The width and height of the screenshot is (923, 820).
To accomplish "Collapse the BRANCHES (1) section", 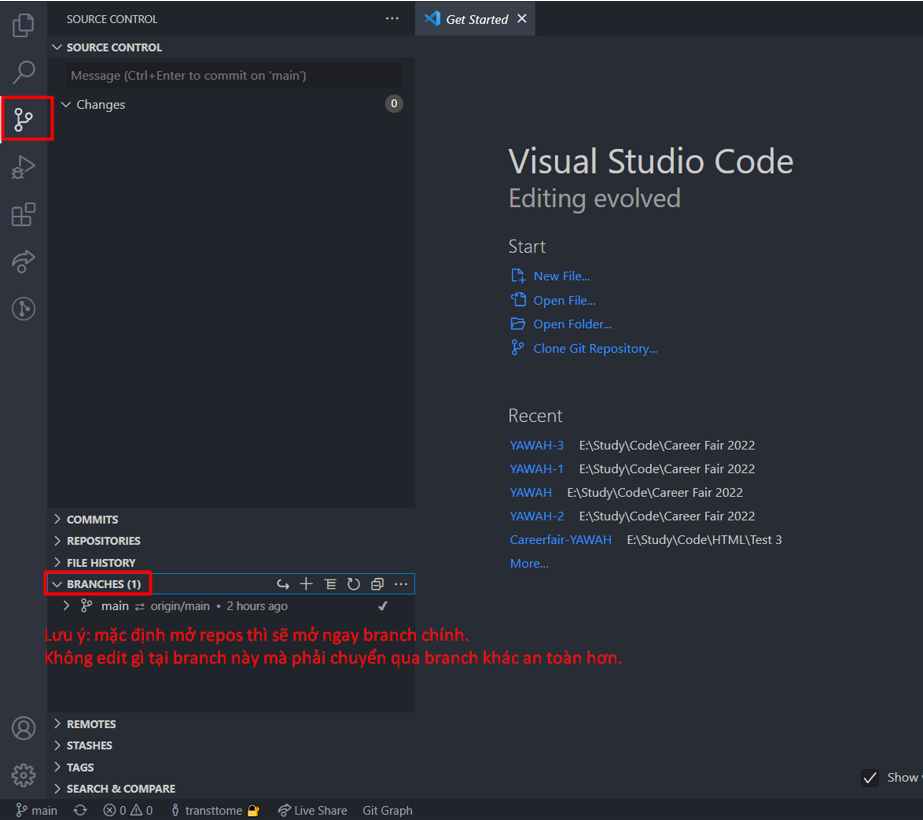I will click(x=57, y=584).
